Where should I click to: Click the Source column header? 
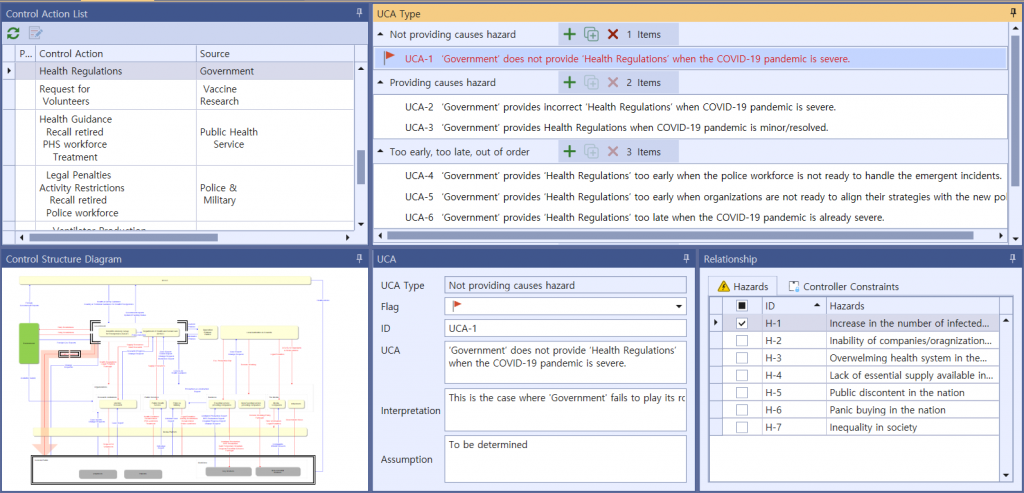[x=275, y=54]
